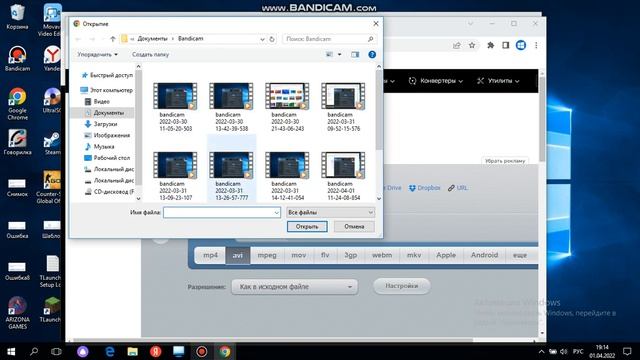Expand the Конвертеры menu
640x360 pixels.
point(436,81)
